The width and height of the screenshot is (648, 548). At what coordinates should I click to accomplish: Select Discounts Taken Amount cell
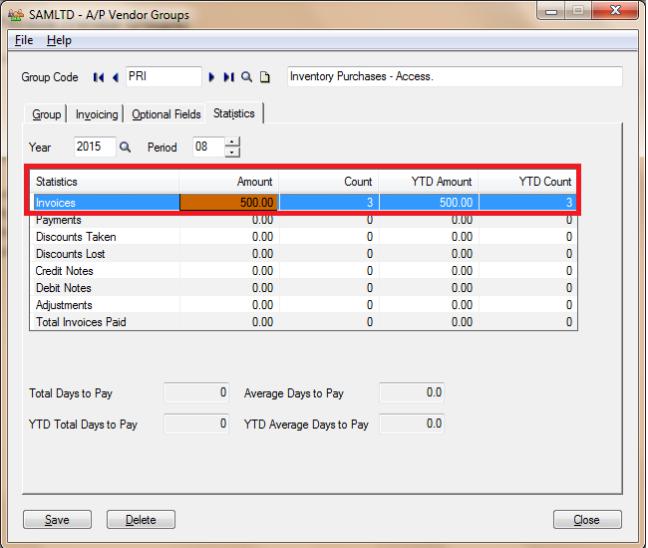(x=229, y=237)
